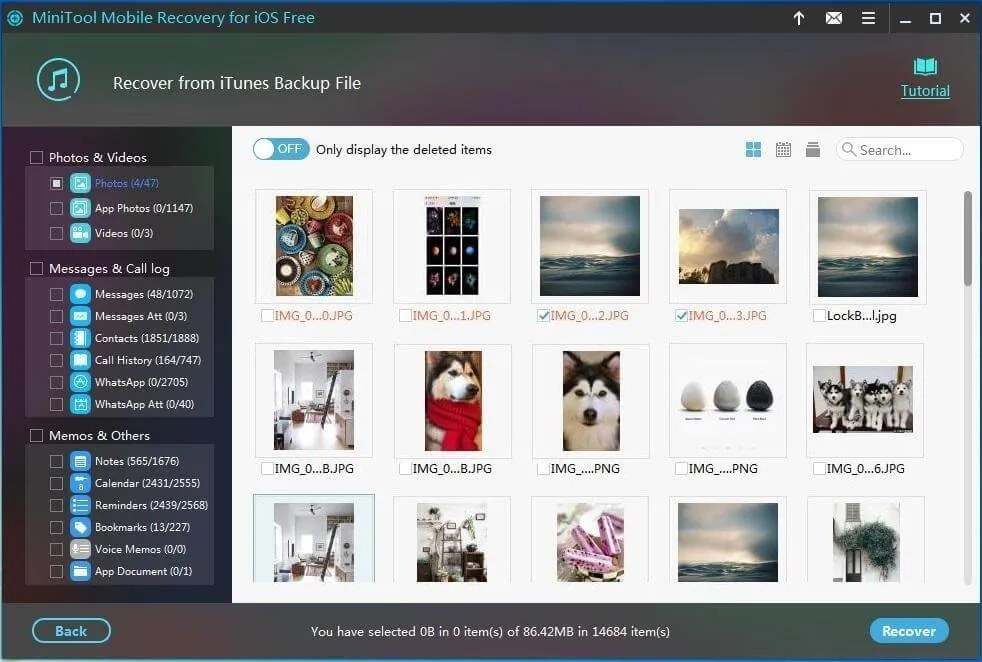This screenshot has height=662, width=982.
Task: Open the mail feedback icon
Action: pos(834,18)
